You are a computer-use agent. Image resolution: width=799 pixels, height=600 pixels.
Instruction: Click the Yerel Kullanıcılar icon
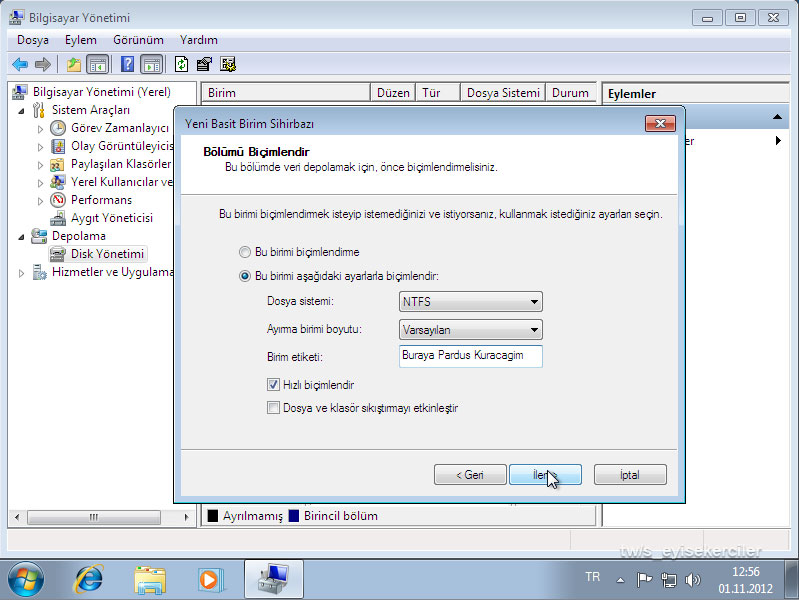click(58, 182)
